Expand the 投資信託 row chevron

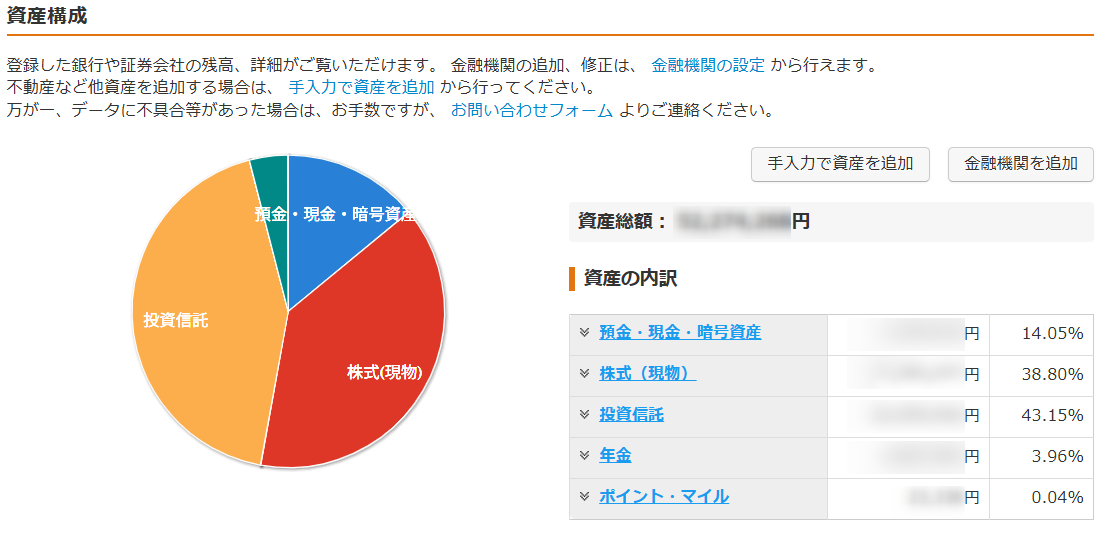tap(584, 415)
